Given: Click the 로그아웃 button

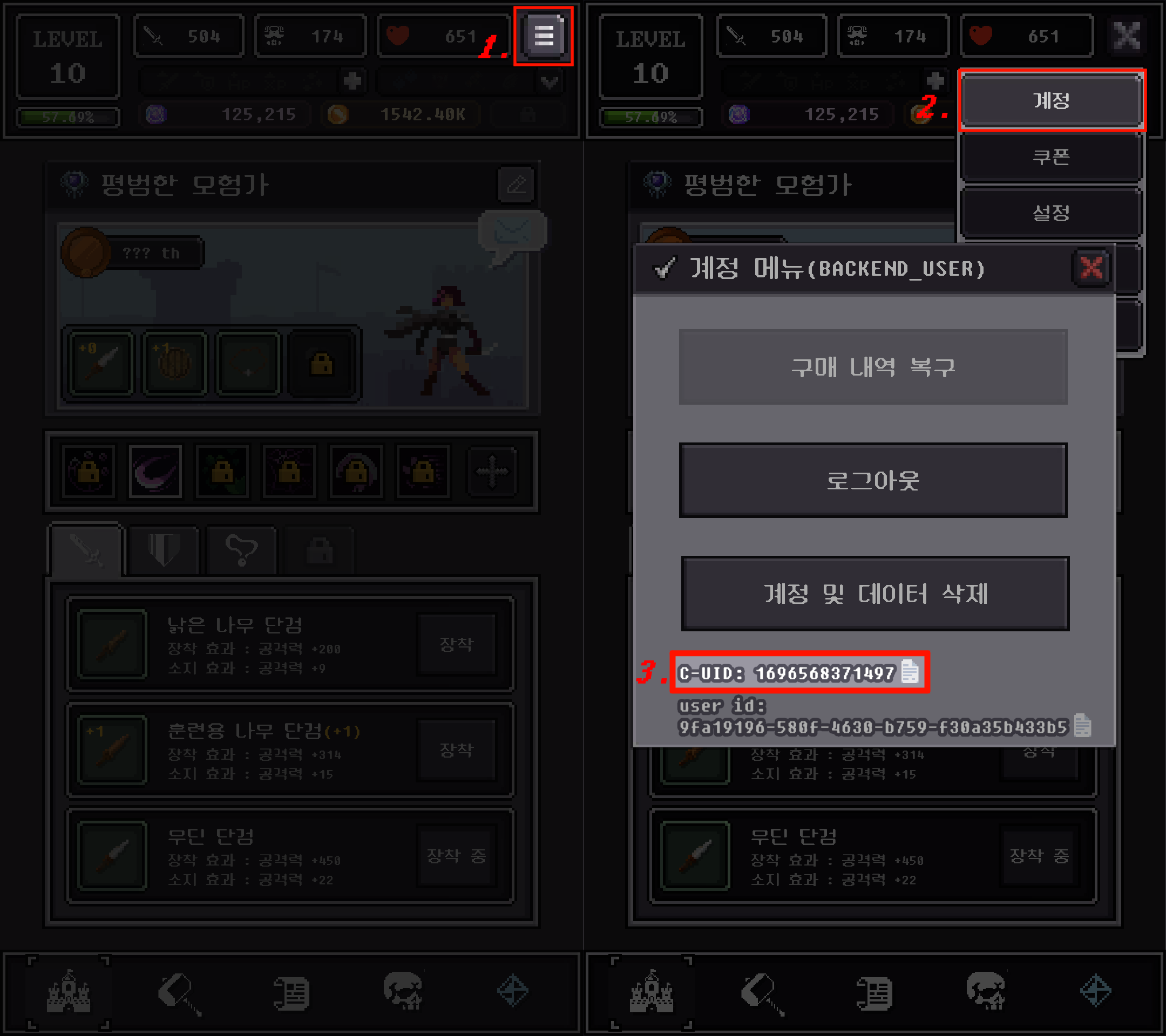Looking at the screenshot, I should click(x=873, y=480).
